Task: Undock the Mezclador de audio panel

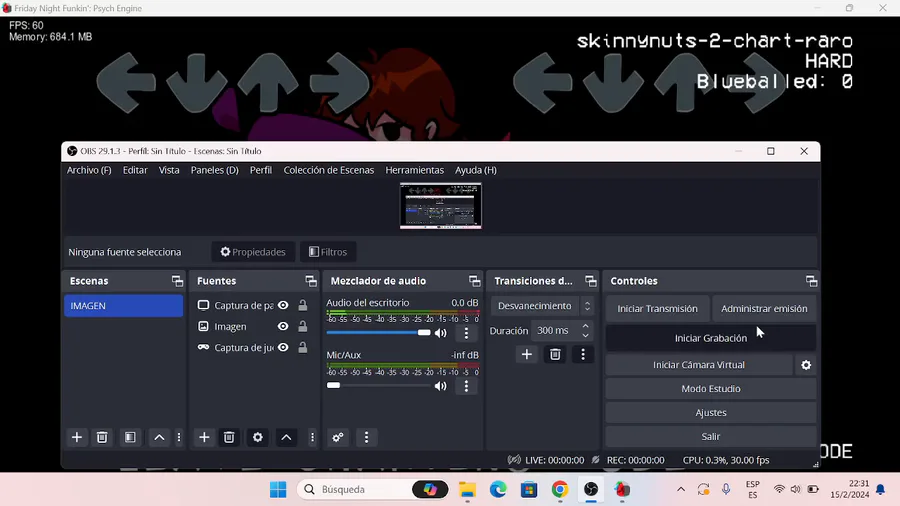Action: coord(475,281)
